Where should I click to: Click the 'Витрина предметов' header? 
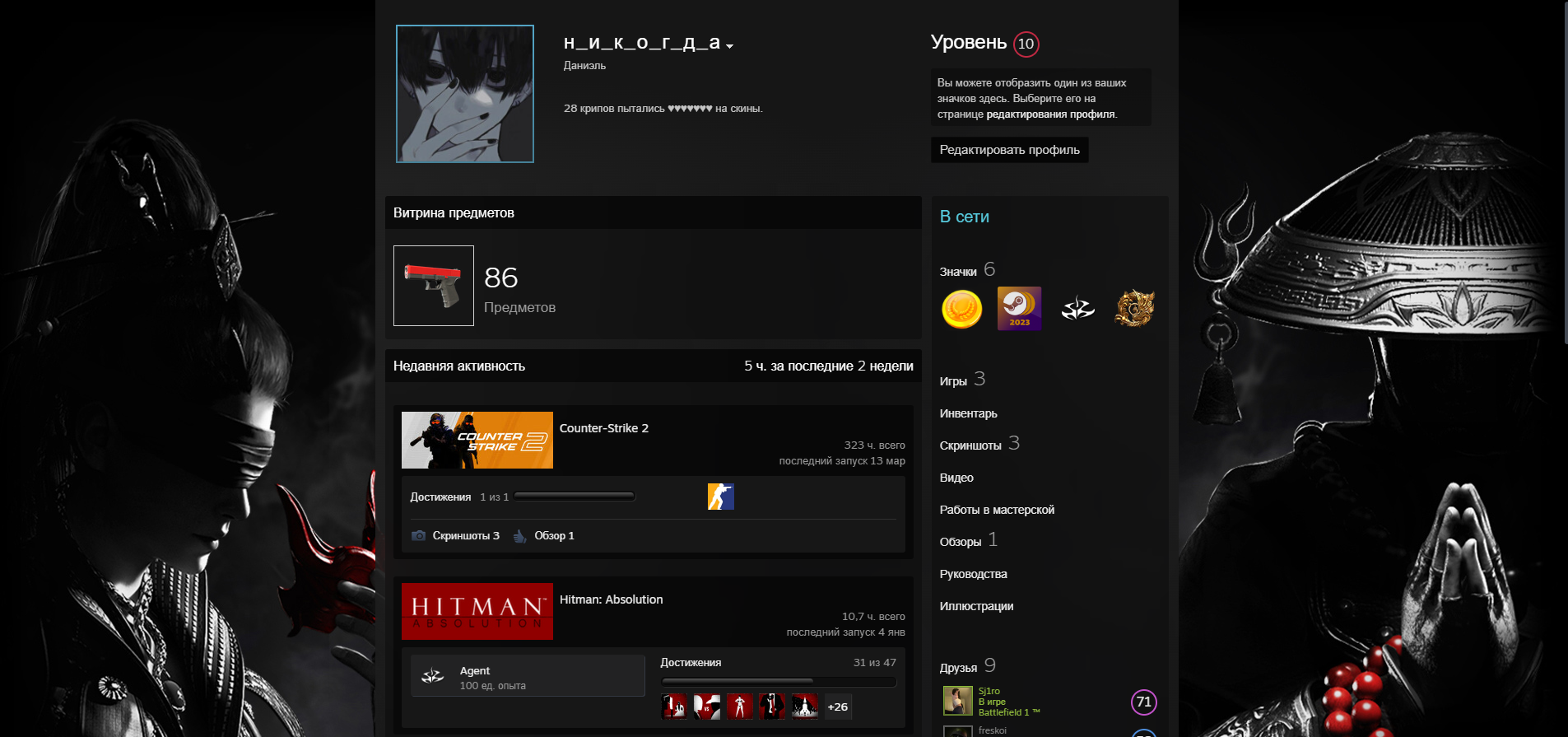coord(454,212)
